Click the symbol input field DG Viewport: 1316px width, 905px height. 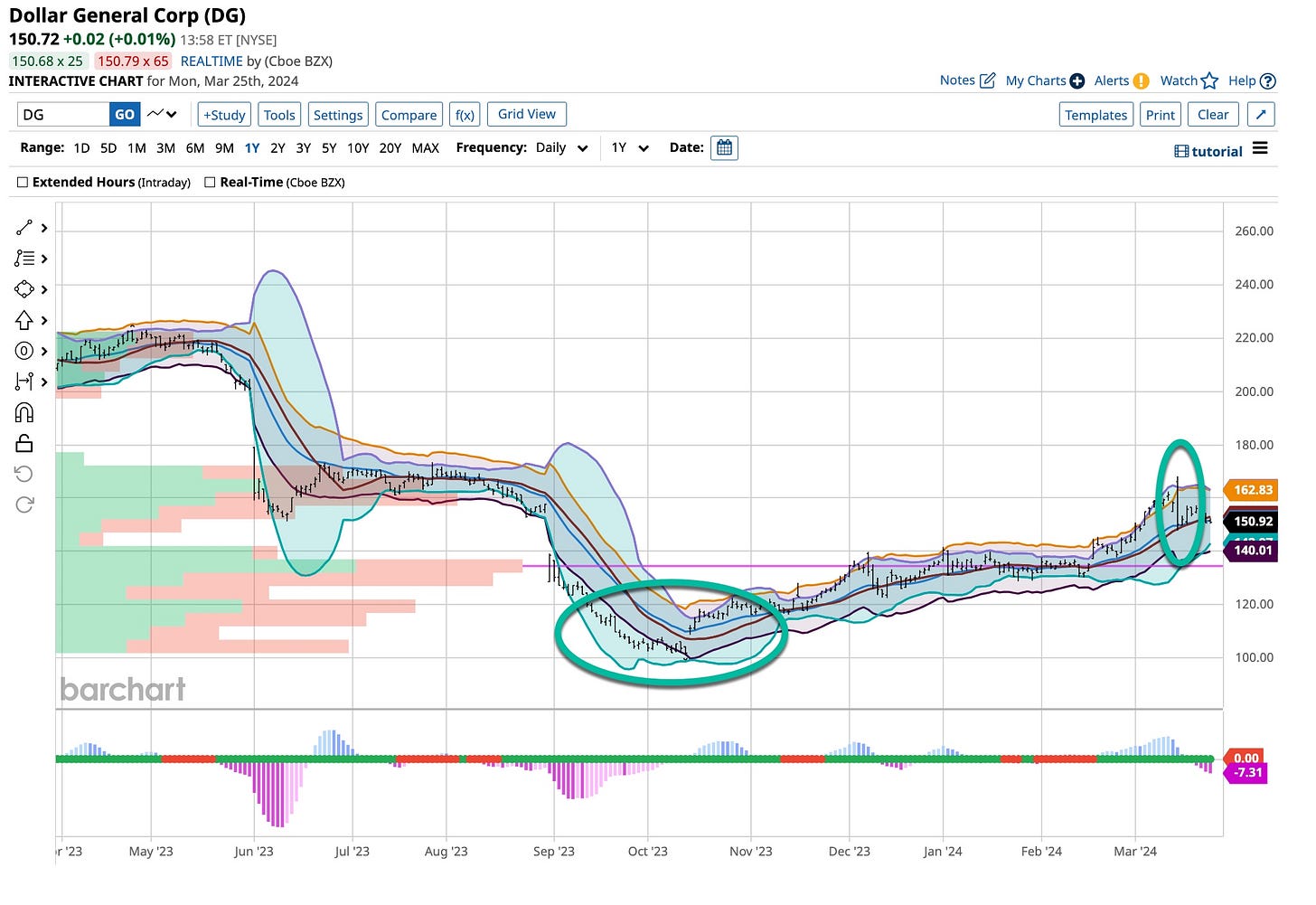[63, 114]
